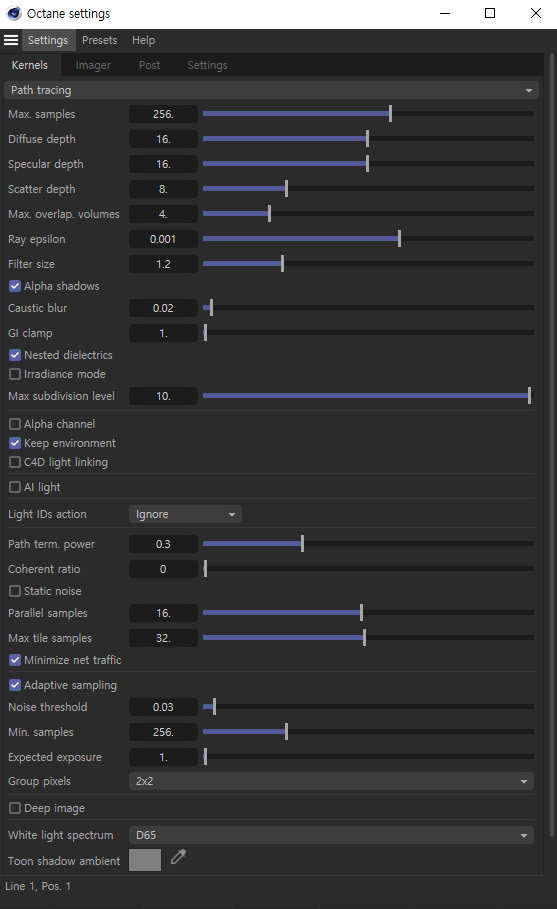Open the Path tracing kernel dropdown
Screen dimensions: 557x909
coord(271,90)
